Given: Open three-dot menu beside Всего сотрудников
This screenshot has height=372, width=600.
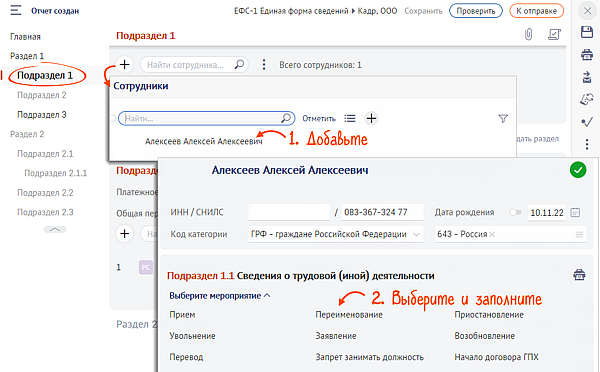Looking at the screenshot, I should [264, 64].
